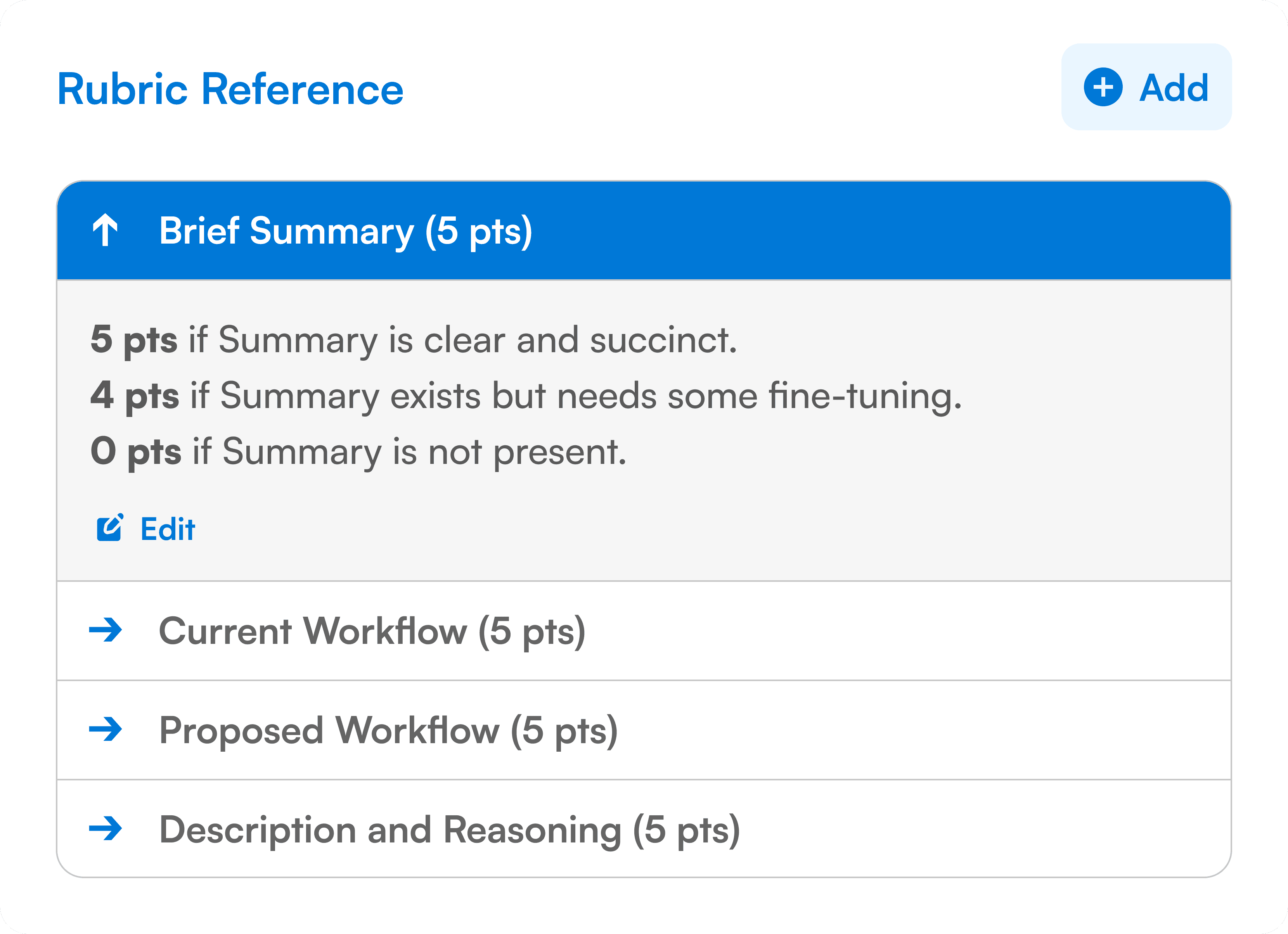This screenshot has width=1288, height=934.
Task: Expand Description and Reasoning via arrow icon
Action: 106,828
